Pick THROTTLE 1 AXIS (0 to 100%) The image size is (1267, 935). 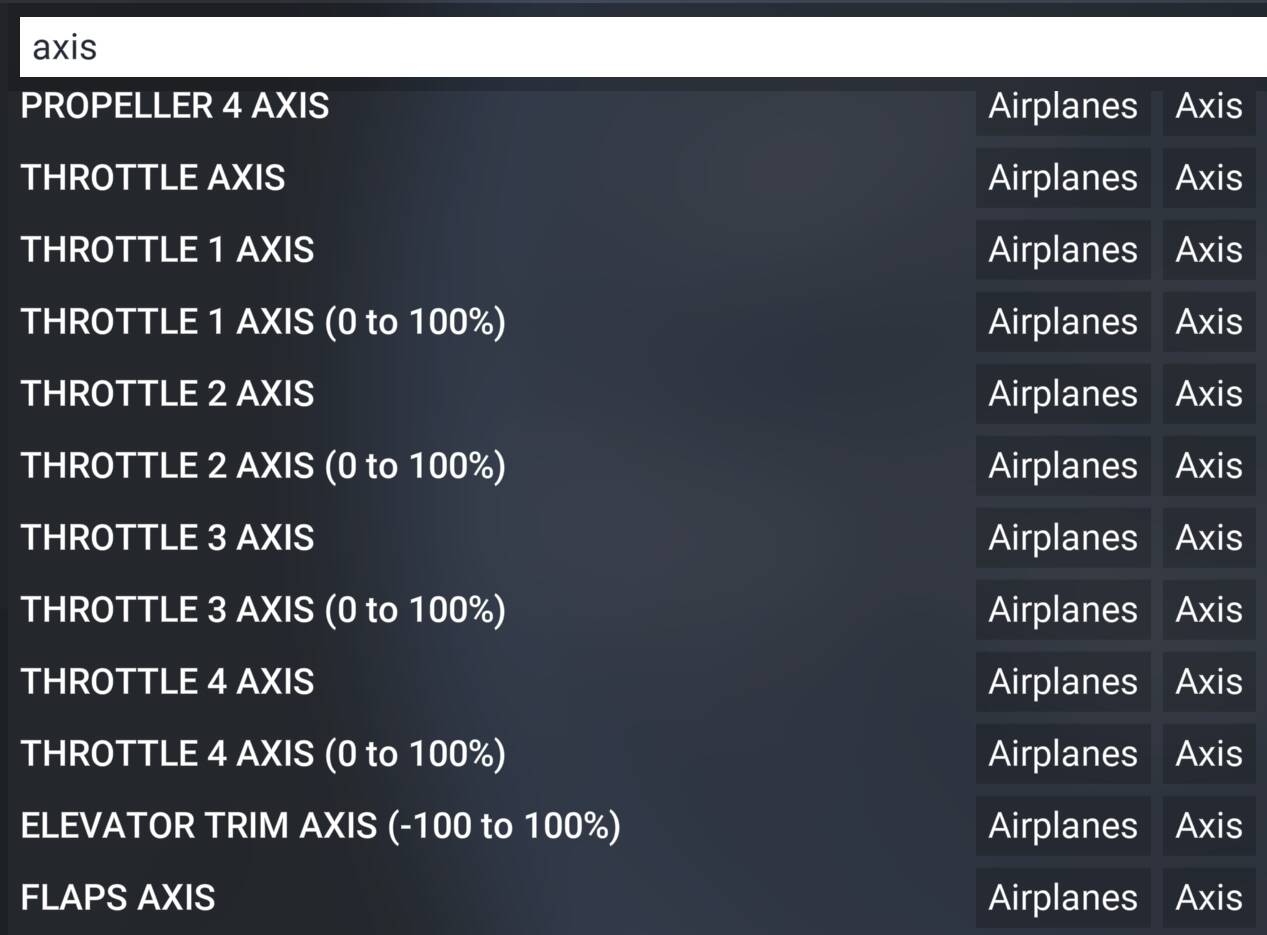[x=263, y=322]
